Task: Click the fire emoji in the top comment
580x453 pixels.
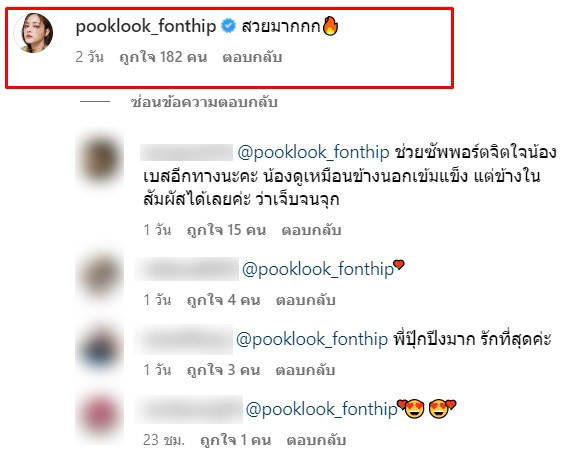Action: pos(330,26)
